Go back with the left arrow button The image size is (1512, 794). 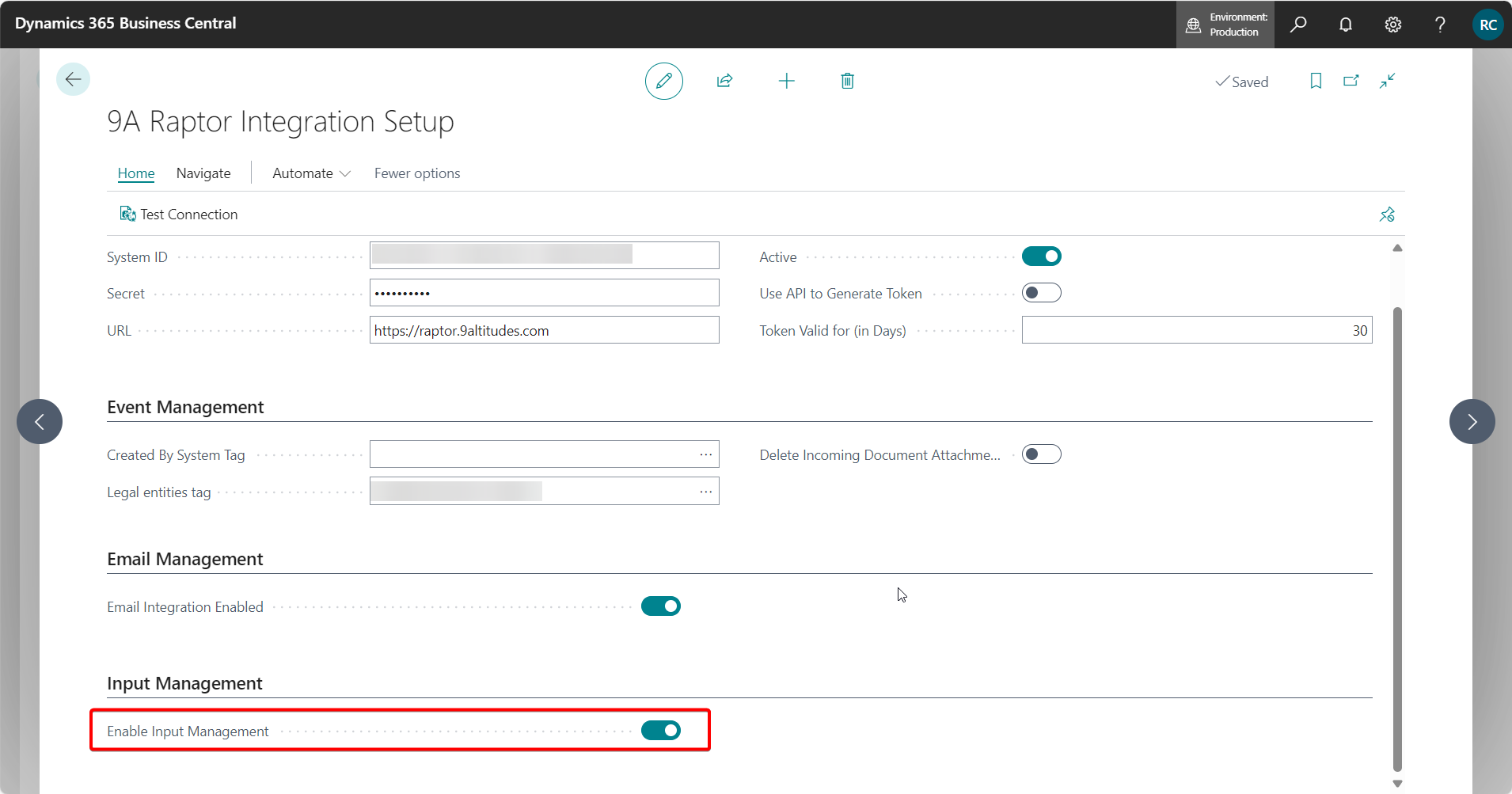pyautogui.click(x=73, y=79)
